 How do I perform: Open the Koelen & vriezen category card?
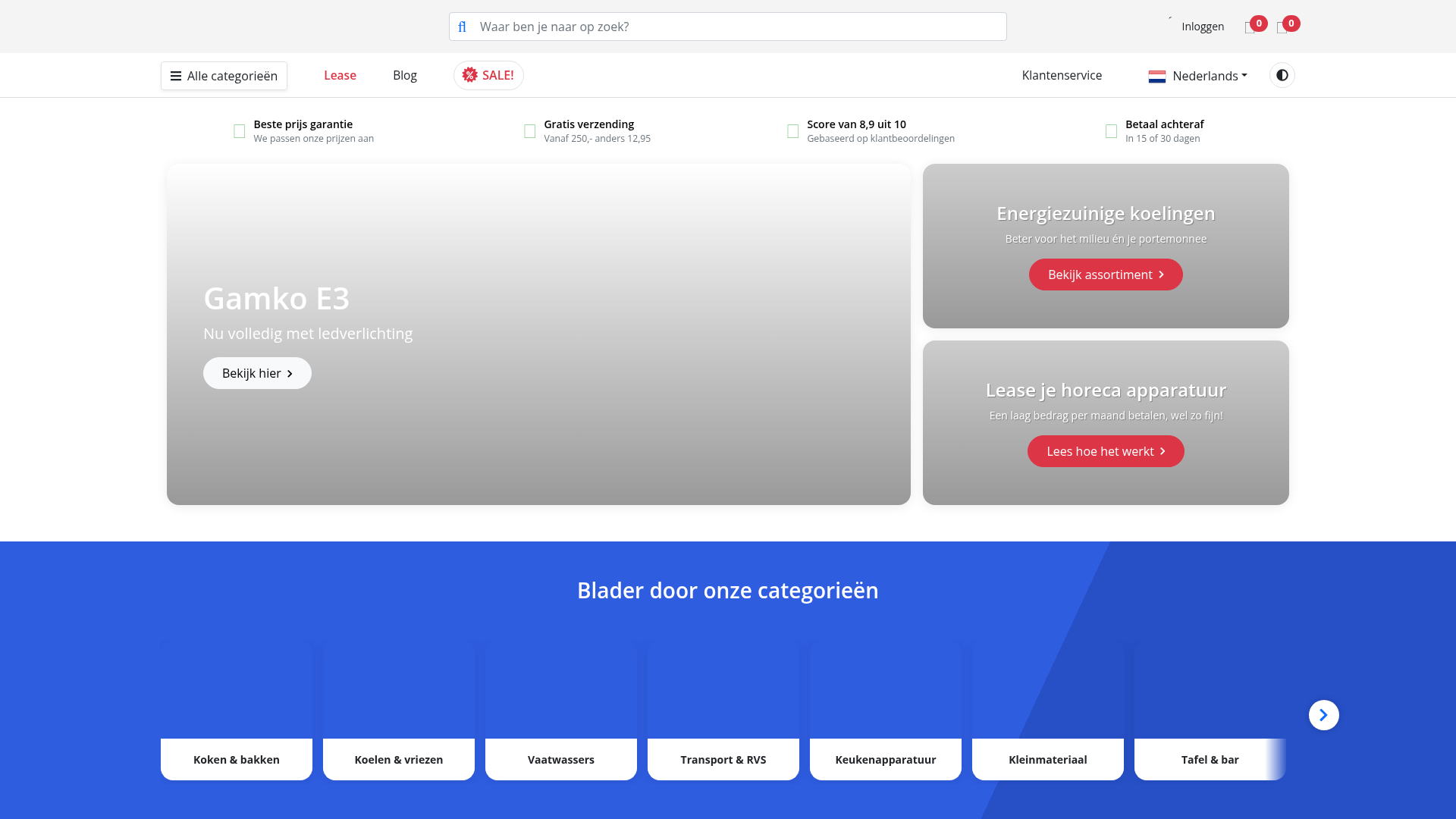(399, 711)
